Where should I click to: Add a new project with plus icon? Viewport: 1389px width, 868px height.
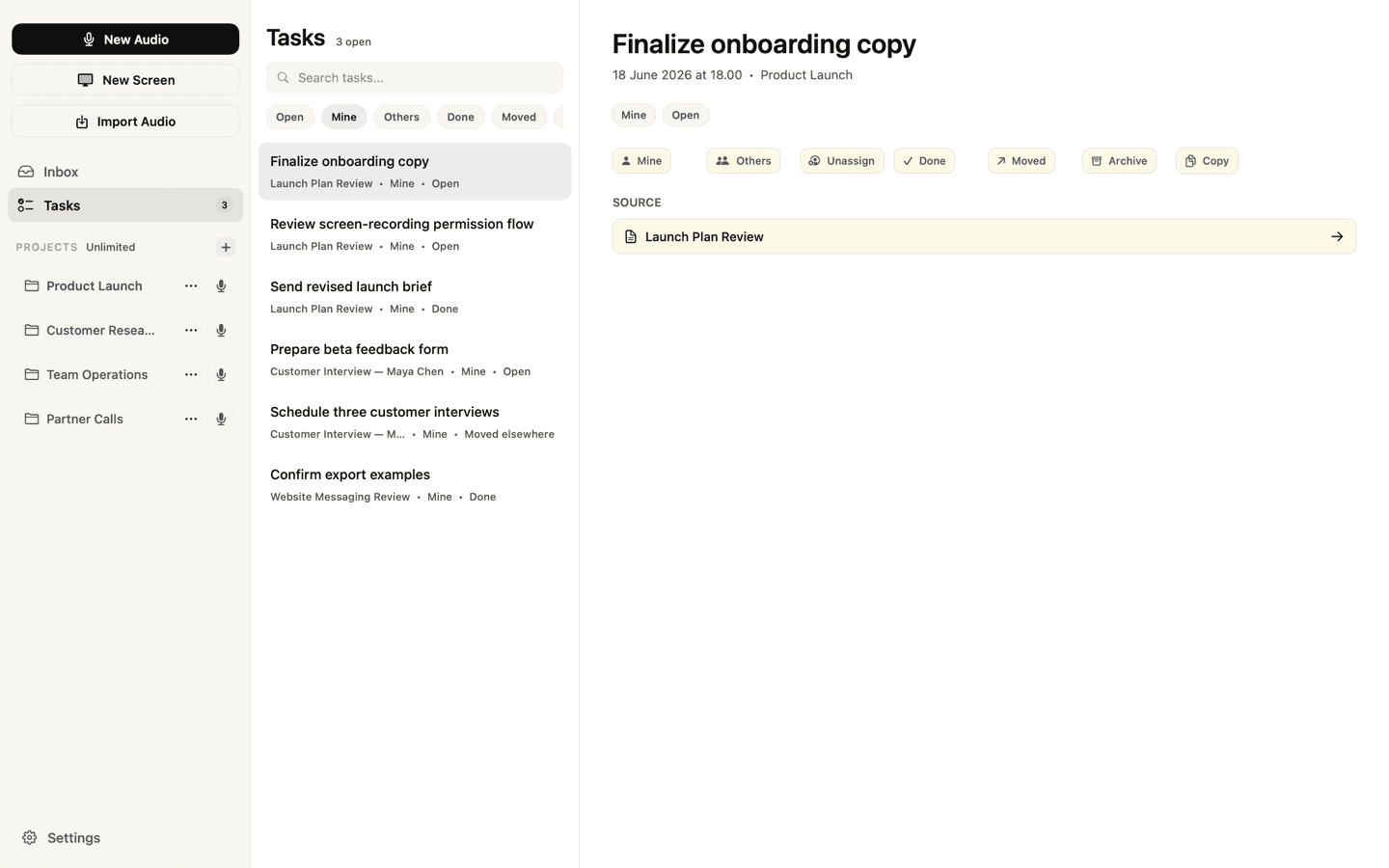coord(226,247)
